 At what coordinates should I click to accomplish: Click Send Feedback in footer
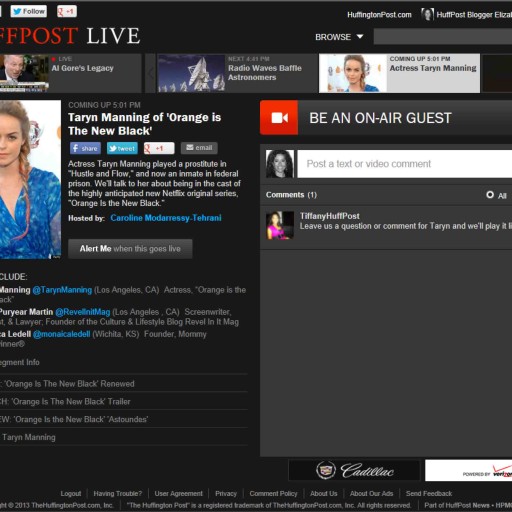tap(429, 493)
